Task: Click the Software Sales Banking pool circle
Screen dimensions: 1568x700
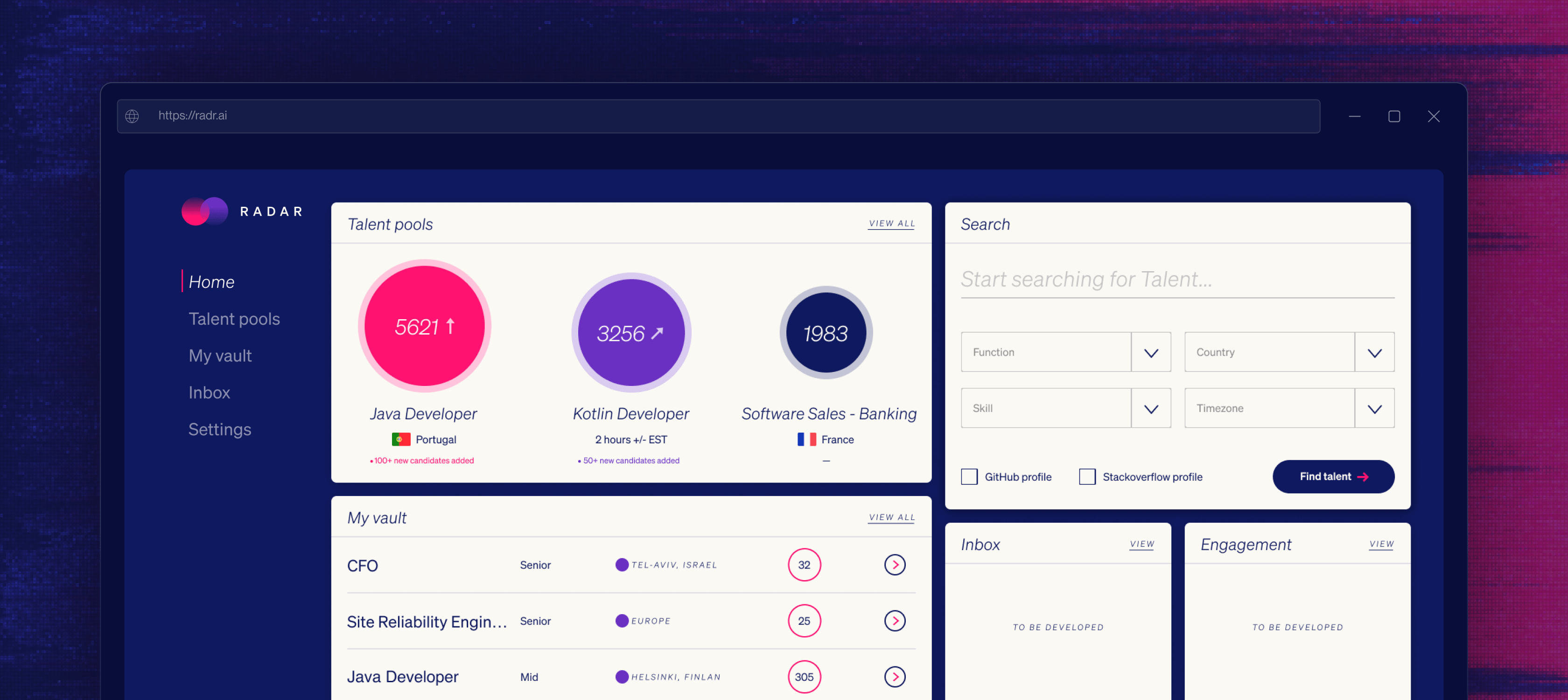Action: coord(826,333)
